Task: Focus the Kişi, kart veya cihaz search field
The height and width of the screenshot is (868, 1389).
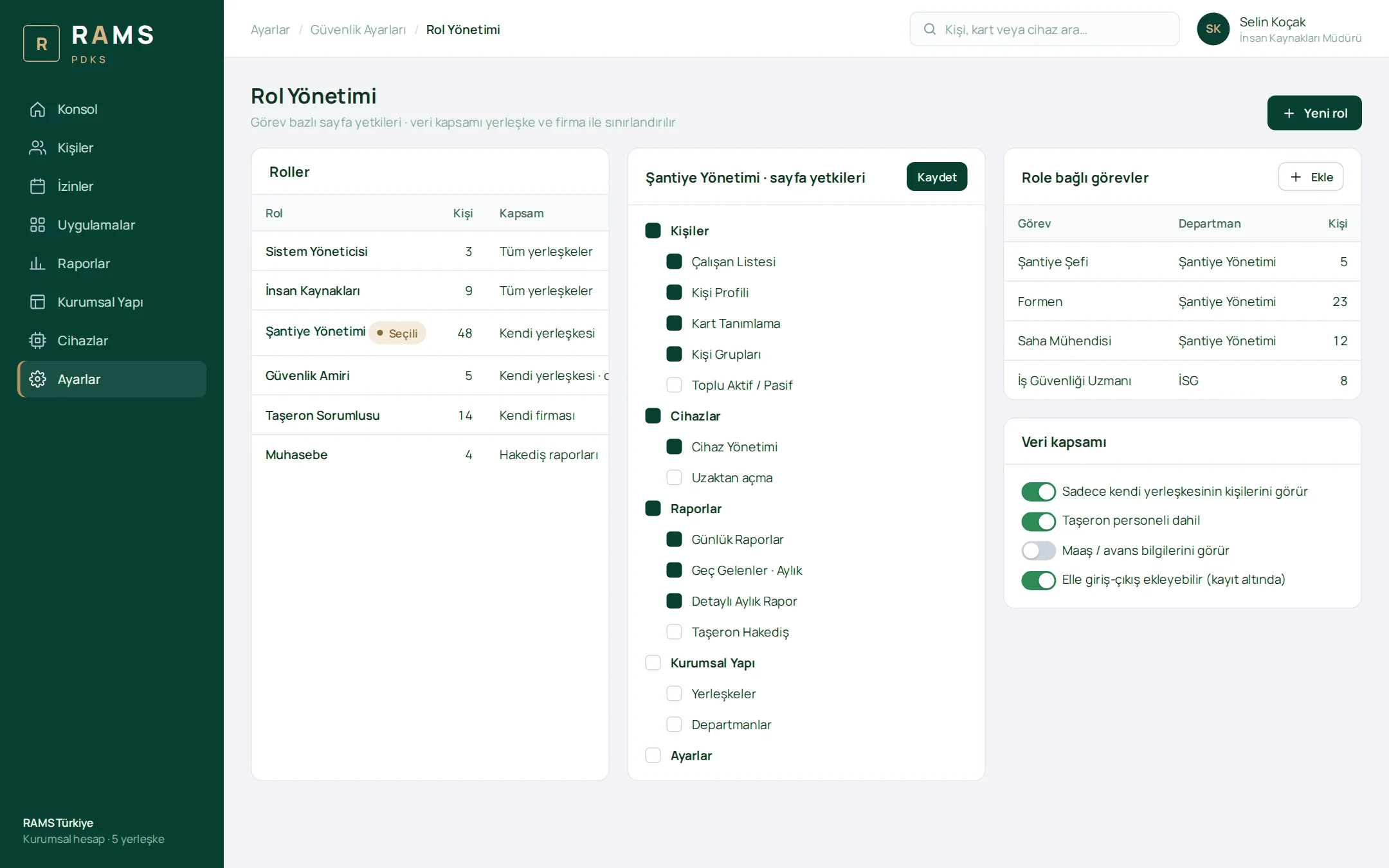Action: click(1044, 29)
